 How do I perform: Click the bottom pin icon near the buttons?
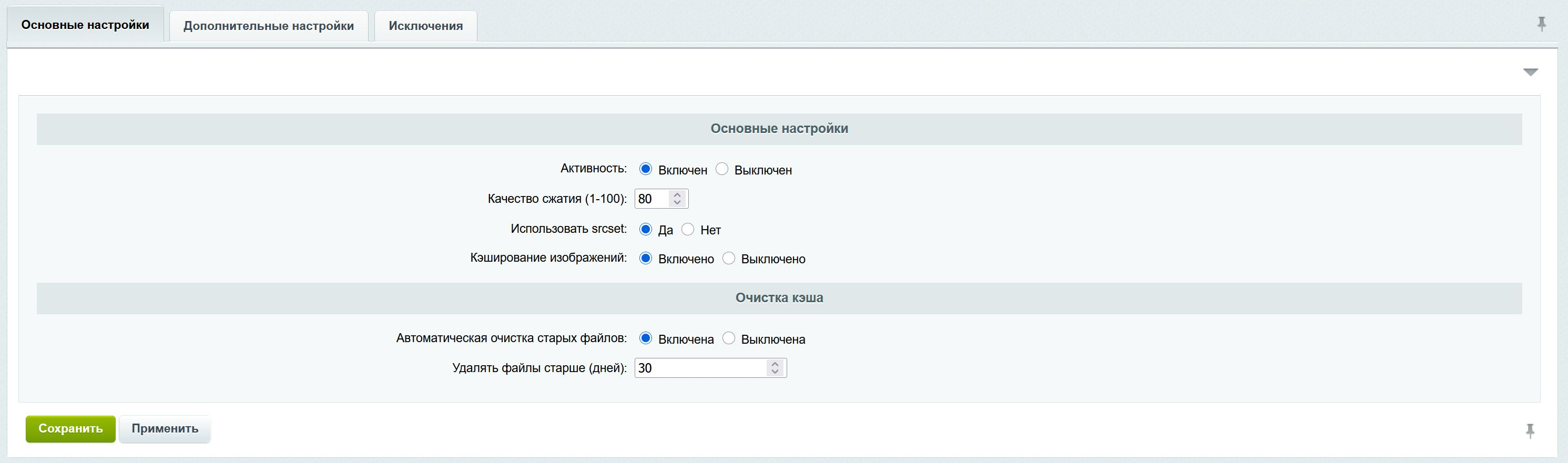point(1530,431)
